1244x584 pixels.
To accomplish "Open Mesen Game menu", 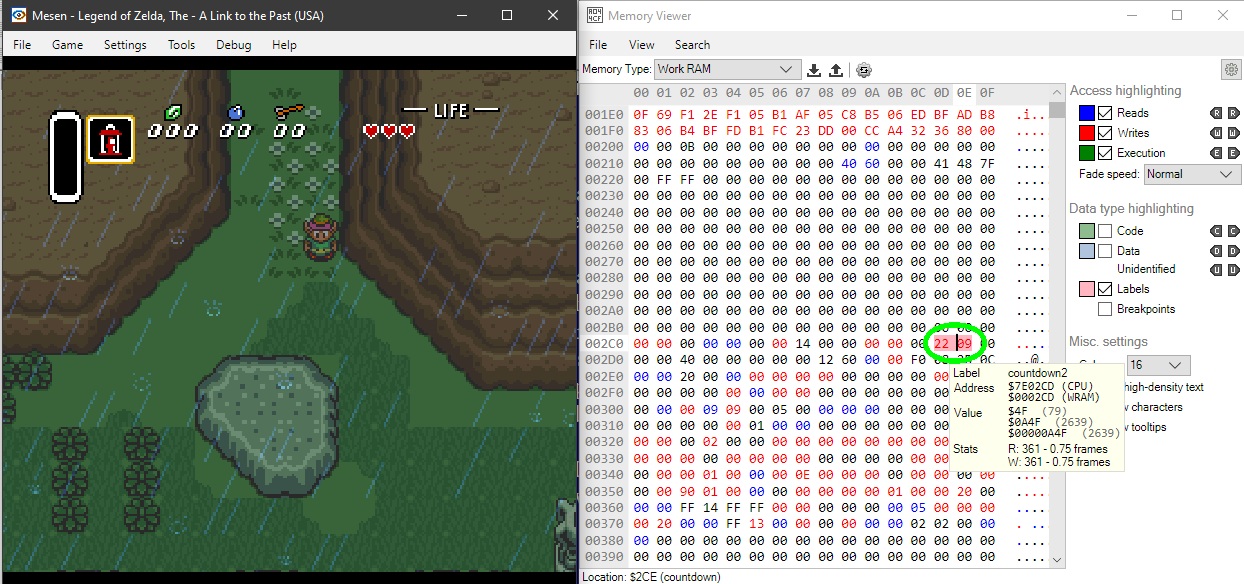I will pyautogui.click(x=68, y=45).
